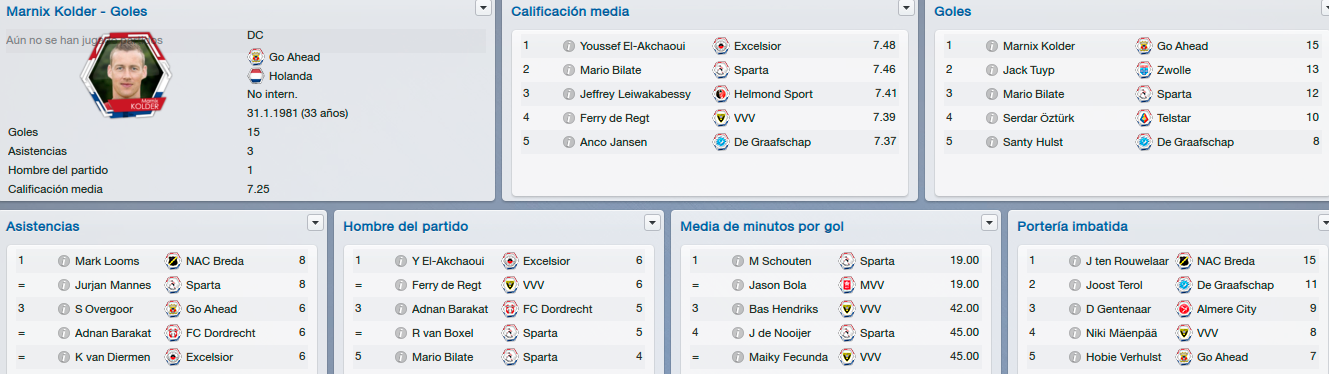
Task: Expand Hombre del partido panel dropdown
Action: click(652, 222)
